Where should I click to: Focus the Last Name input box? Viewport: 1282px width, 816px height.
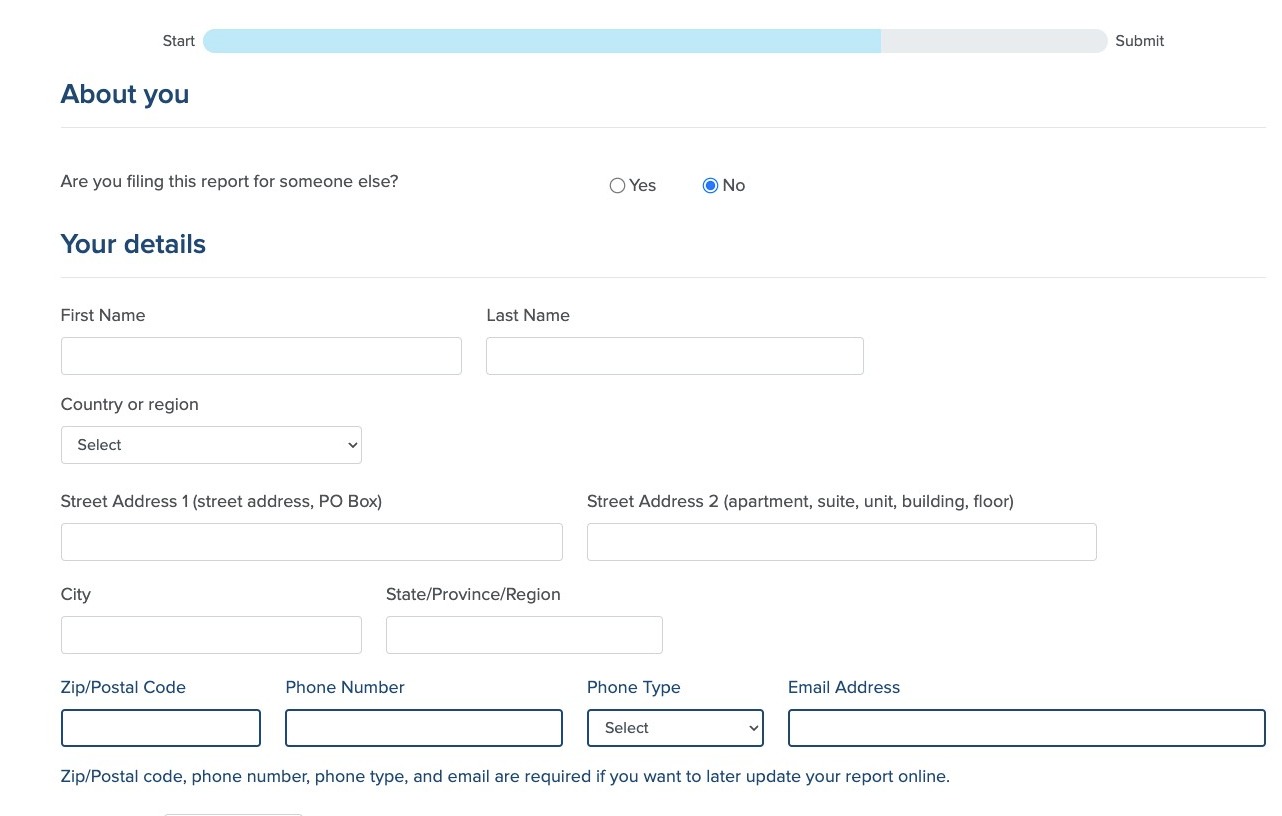pyautogui.click(x=674, y=356)
